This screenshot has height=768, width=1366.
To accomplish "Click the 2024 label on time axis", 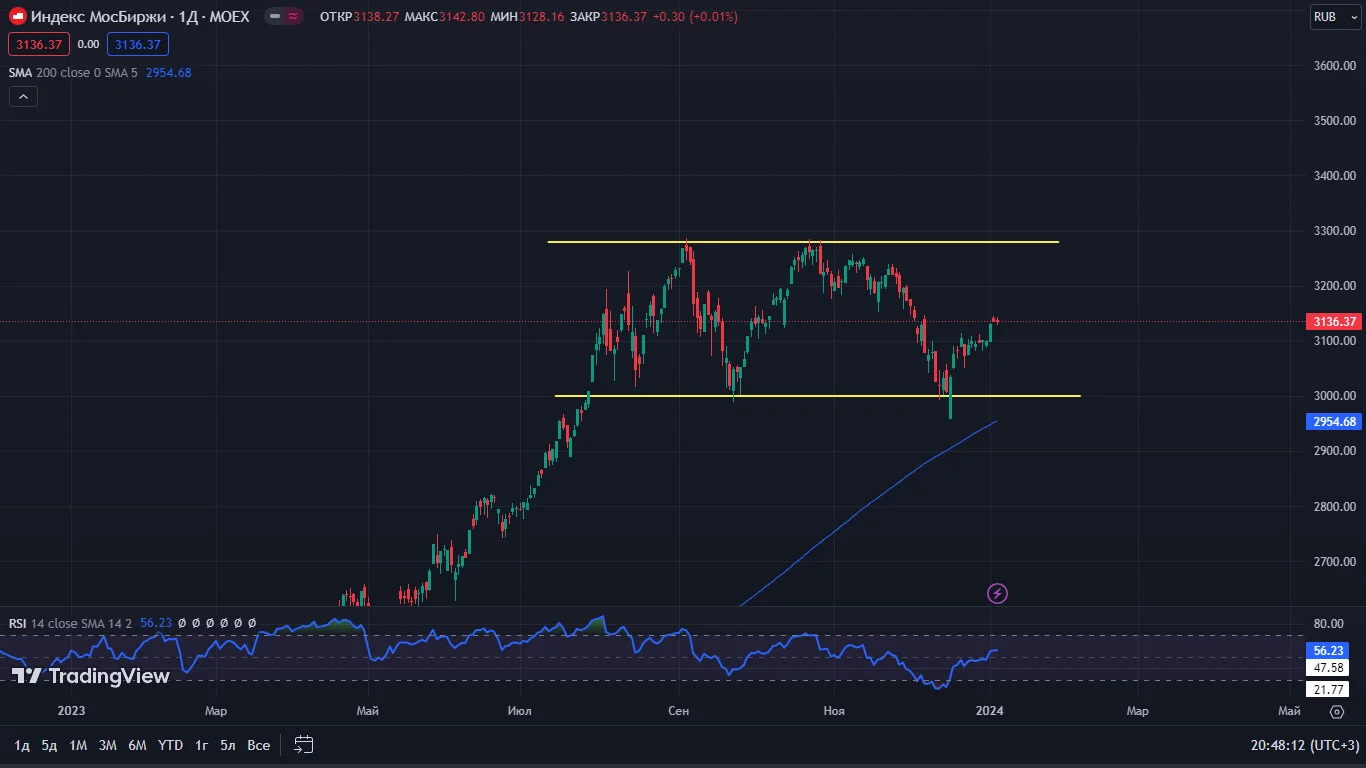I will point(989,711).
